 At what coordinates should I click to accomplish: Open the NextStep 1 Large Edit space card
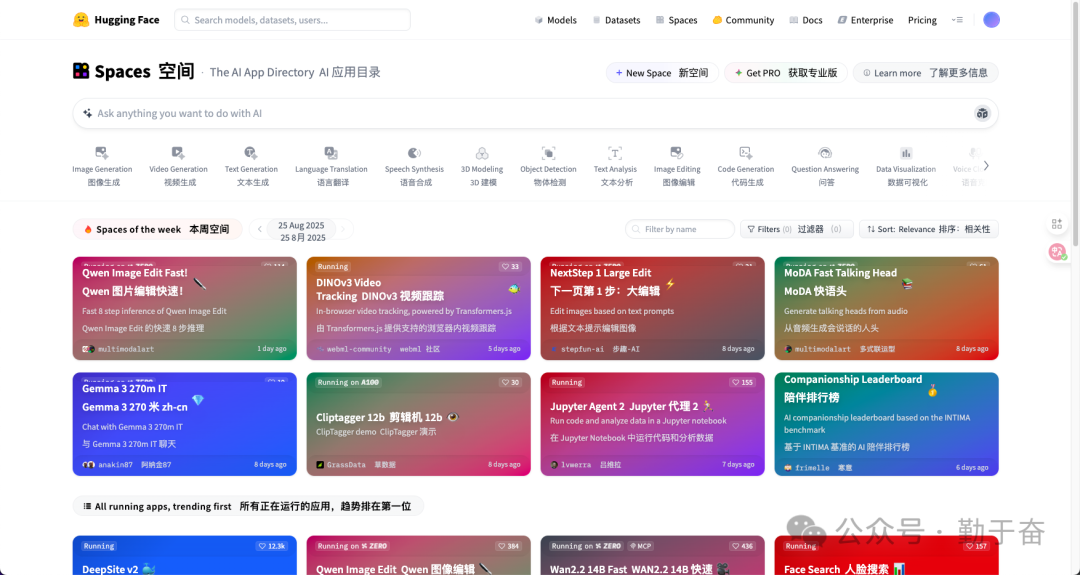pyautogui.click(x=652, y=309)
